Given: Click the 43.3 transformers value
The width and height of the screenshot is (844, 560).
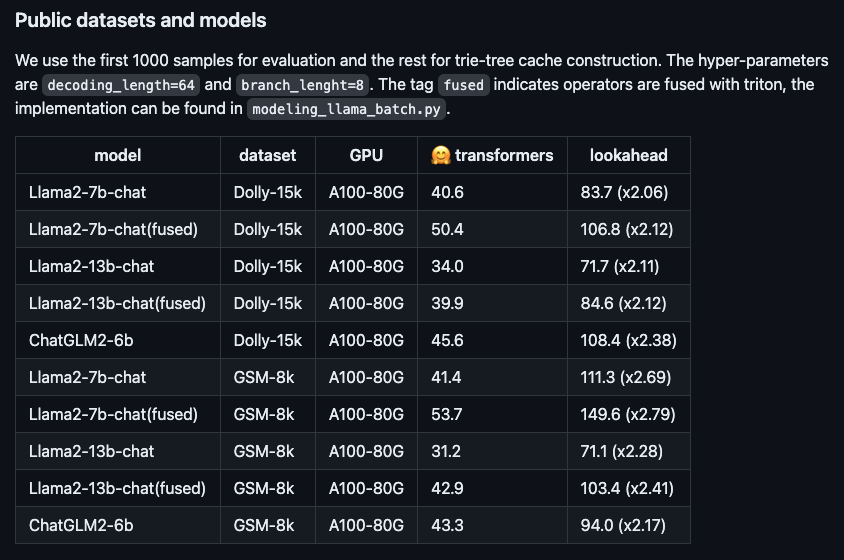Looking at the screenshot, I should (x=446, y=525).
